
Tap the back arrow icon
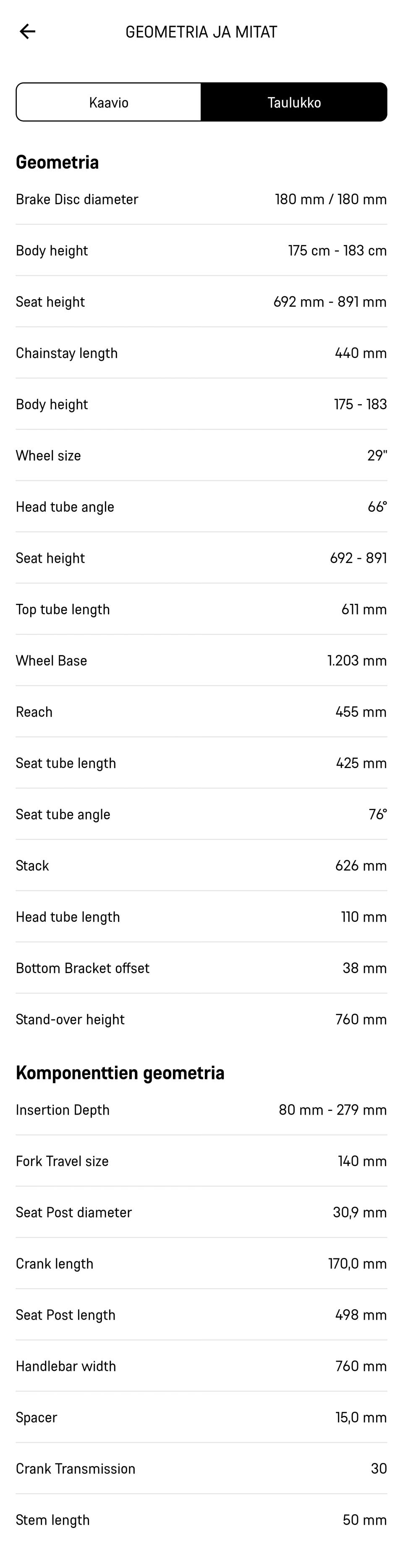click(x=27, y=32)
